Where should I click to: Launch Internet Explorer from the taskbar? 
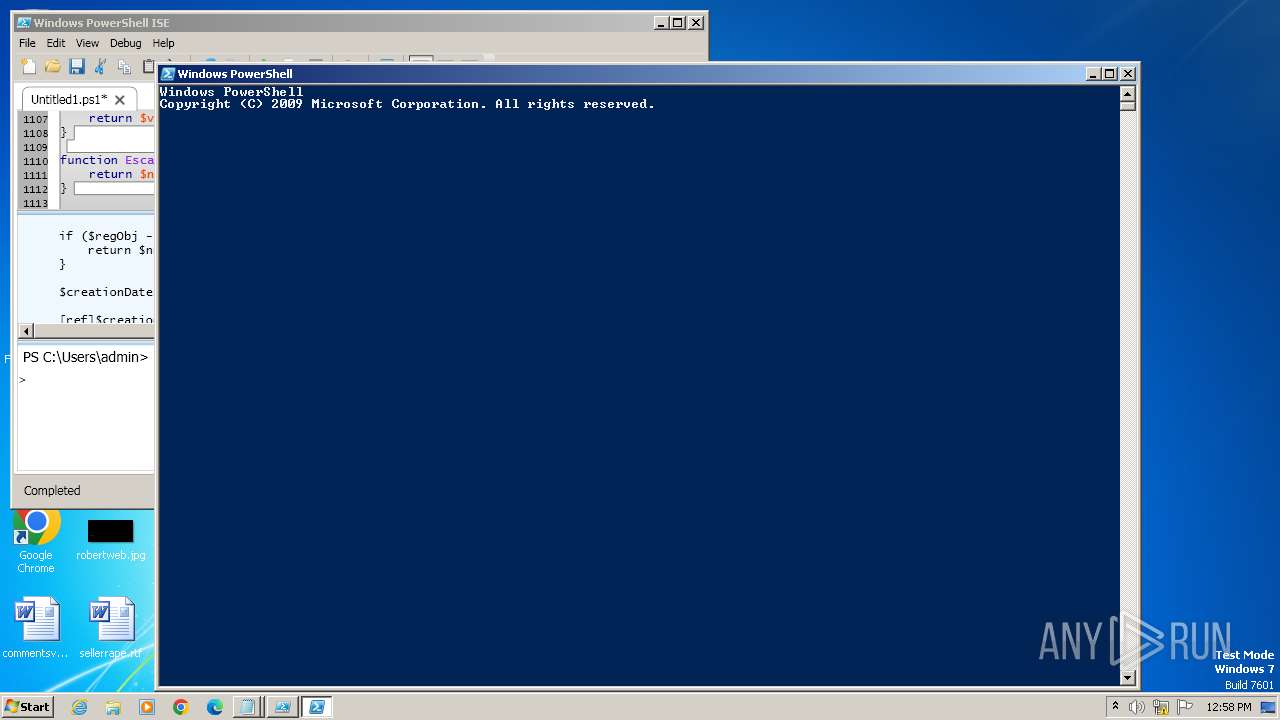coord(79,707)
